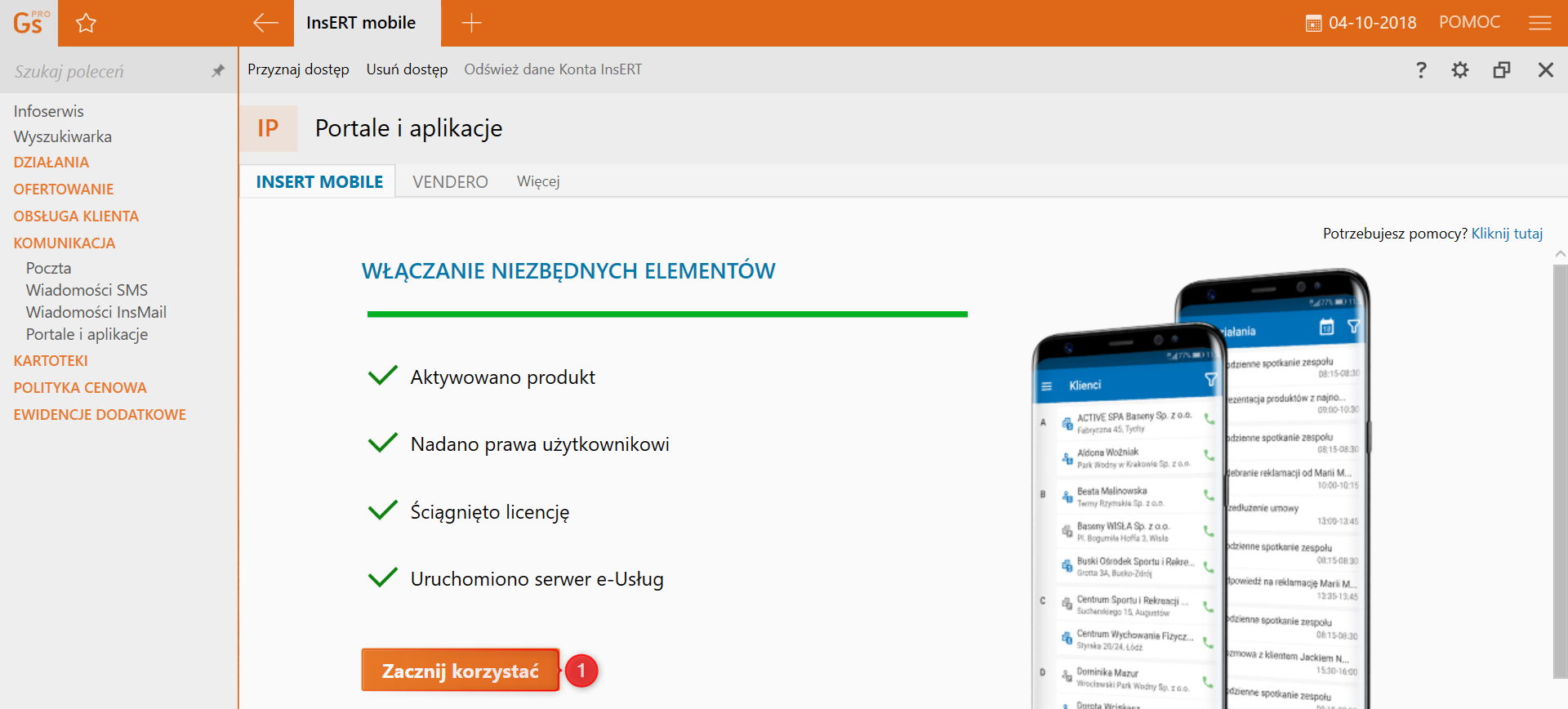Click the Aktywowano produkt text

pos(502,377)
